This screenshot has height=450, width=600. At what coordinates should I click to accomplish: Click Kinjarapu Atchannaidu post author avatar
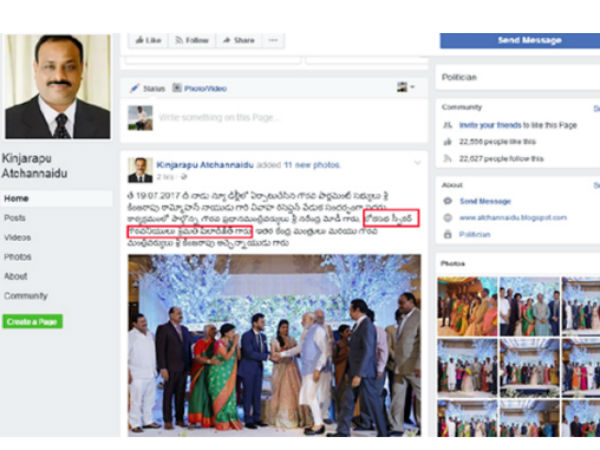(140, 168)
